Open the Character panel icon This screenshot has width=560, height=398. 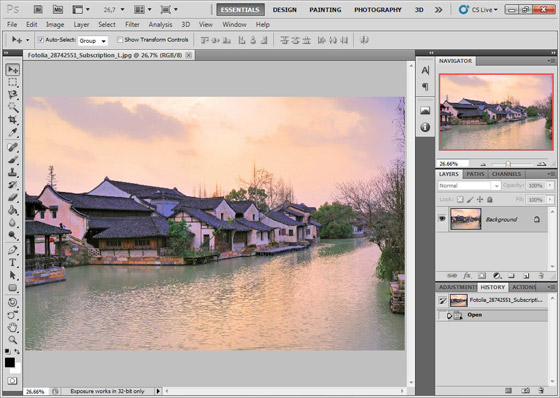coord(425,70)
